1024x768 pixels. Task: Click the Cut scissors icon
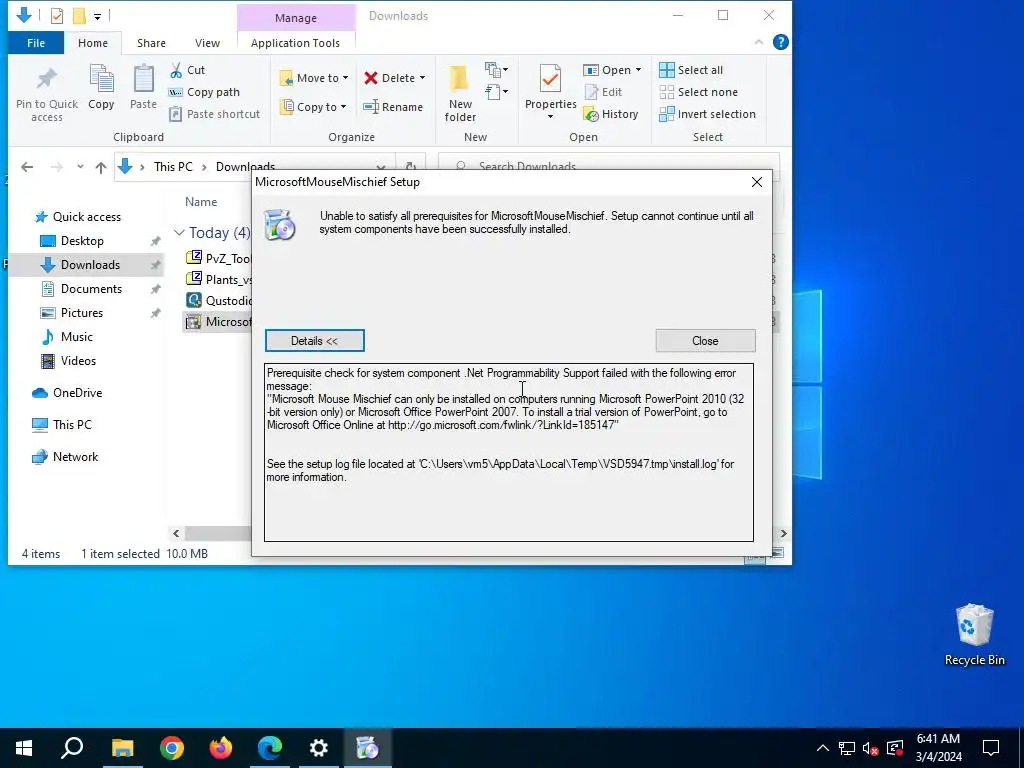[176, 70]
